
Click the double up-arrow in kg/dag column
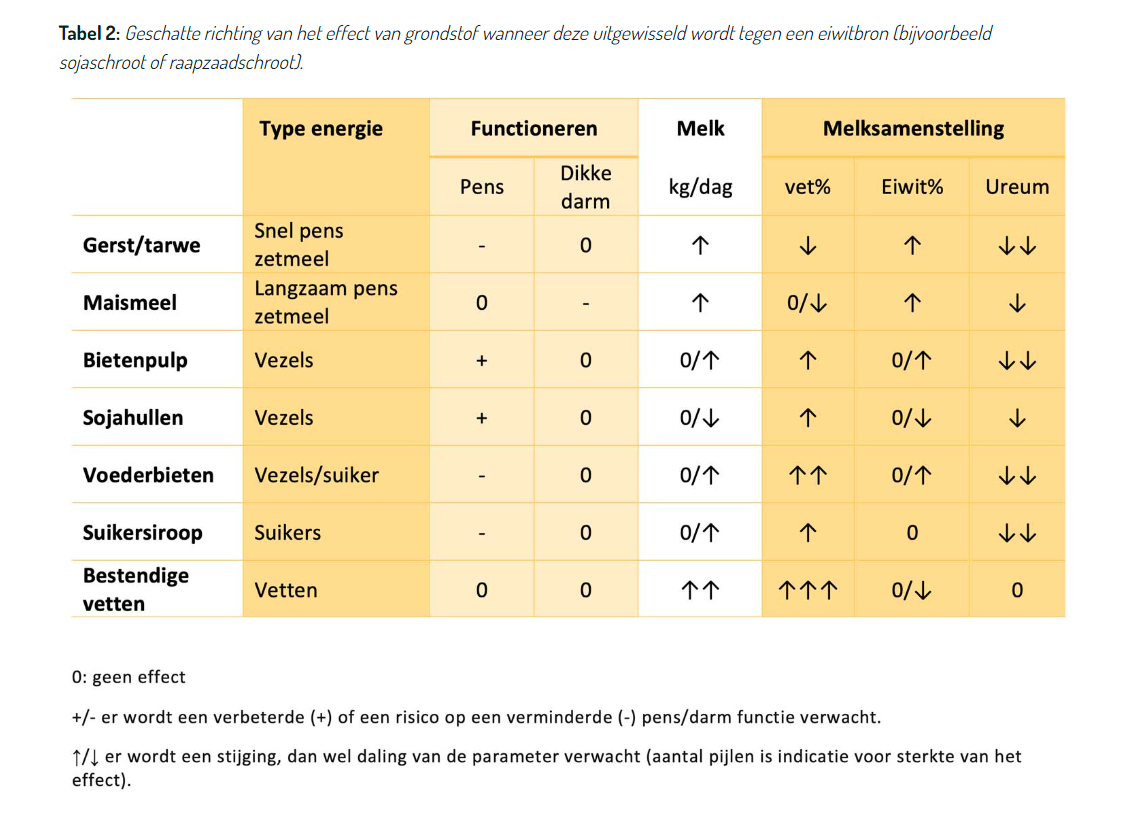[700, 591]
